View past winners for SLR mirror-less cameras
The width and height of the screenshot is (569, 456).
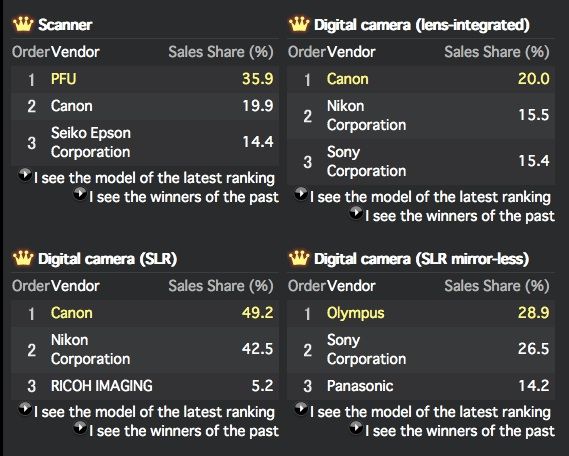[x=460, y=431]
